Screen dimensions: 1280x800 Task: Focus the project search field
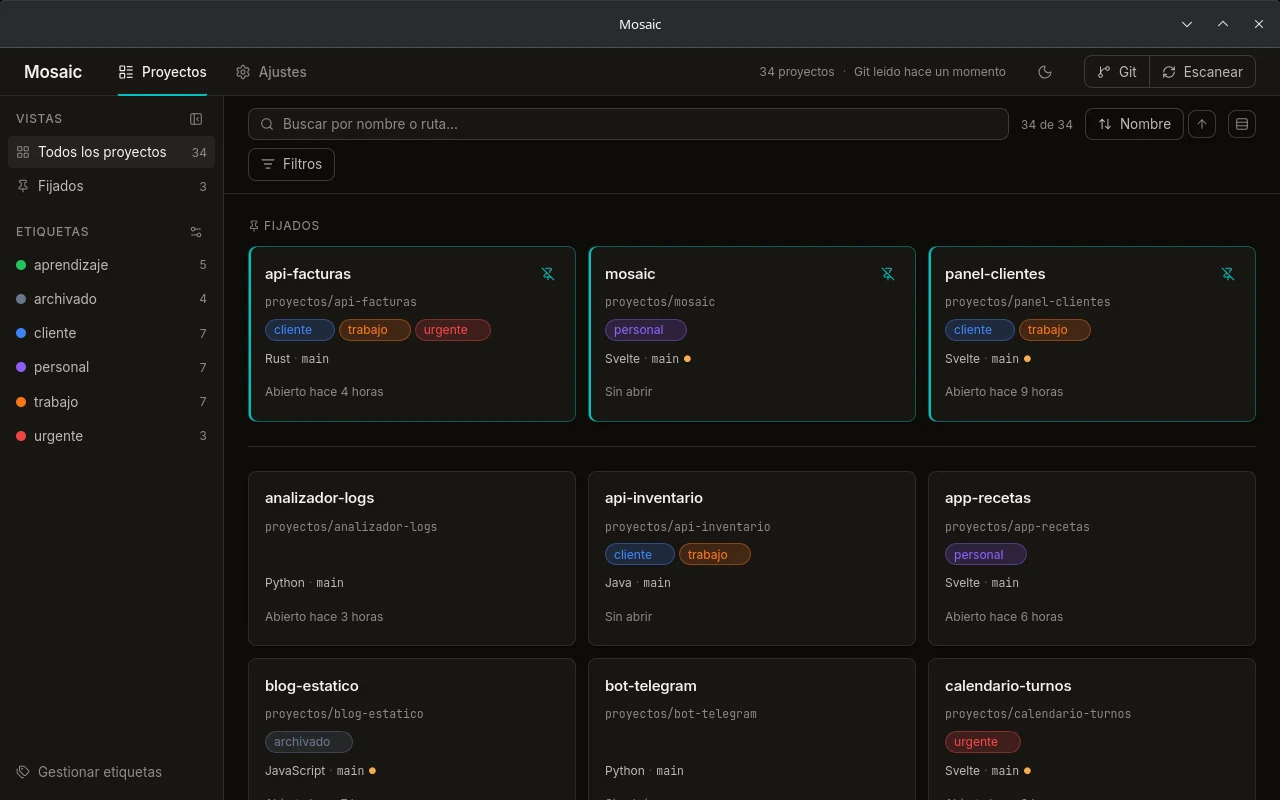click(x=628, y=124)
